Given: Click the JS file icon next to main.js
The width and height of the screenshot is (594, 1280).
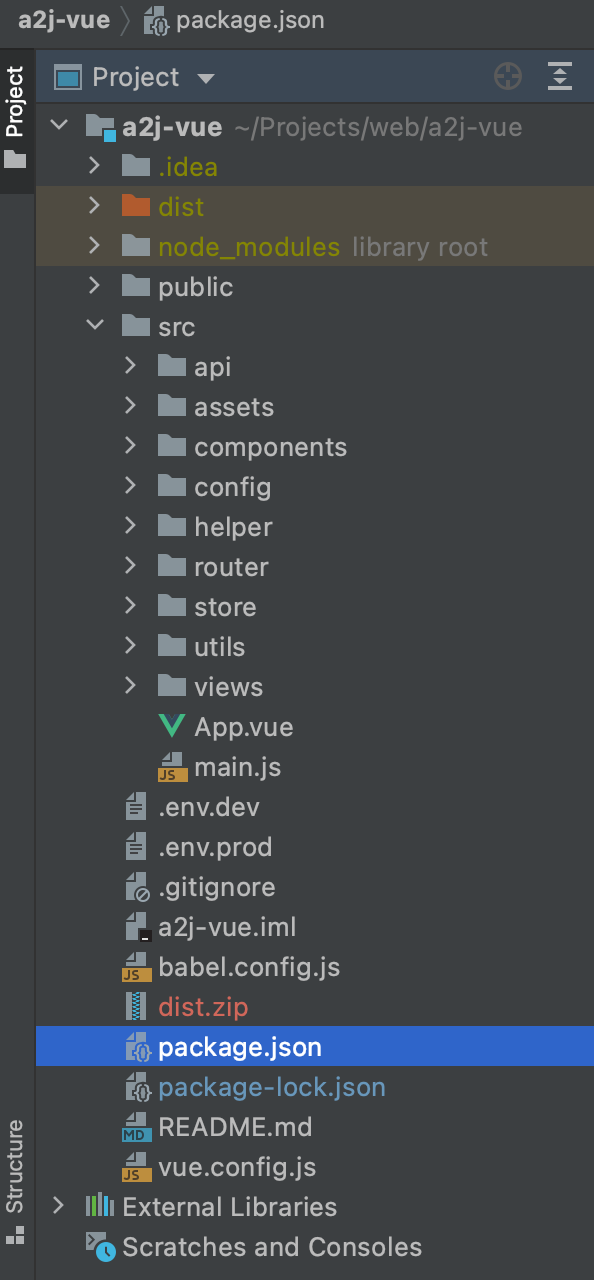Looking at the screenshot, I should click(x=172, y=767).
